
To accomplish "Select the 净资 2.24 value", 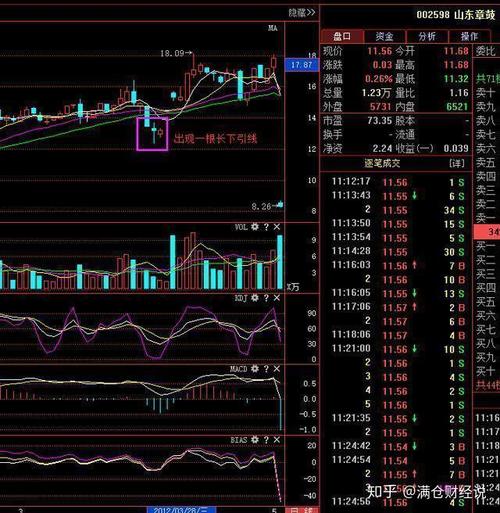I will click(383, 149).
